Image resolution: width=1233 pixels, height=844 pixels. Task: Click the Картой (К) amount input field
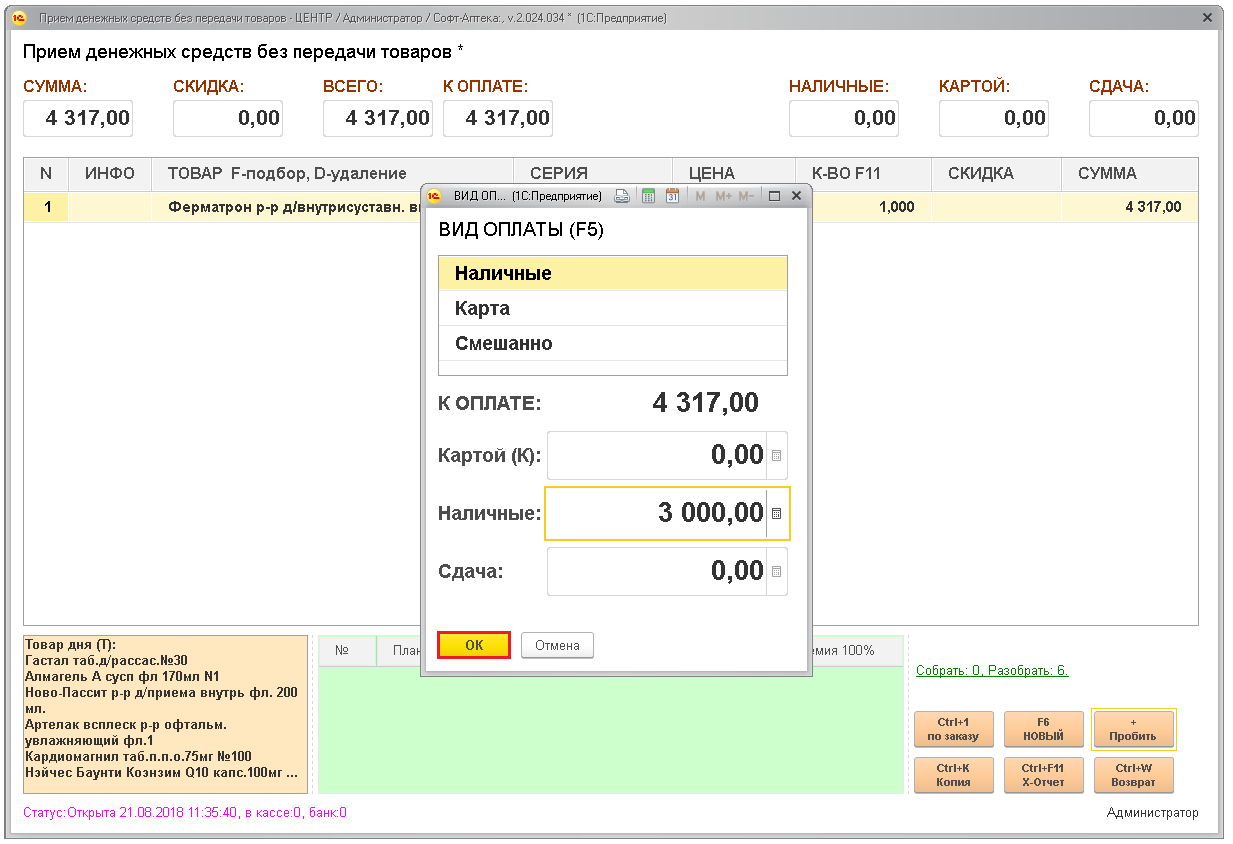pos(655,456)
